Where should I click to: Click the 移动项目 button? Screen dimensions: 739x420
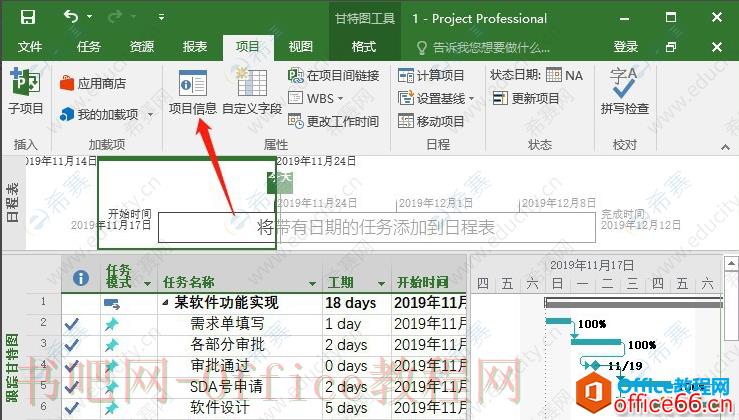[431, 121]
